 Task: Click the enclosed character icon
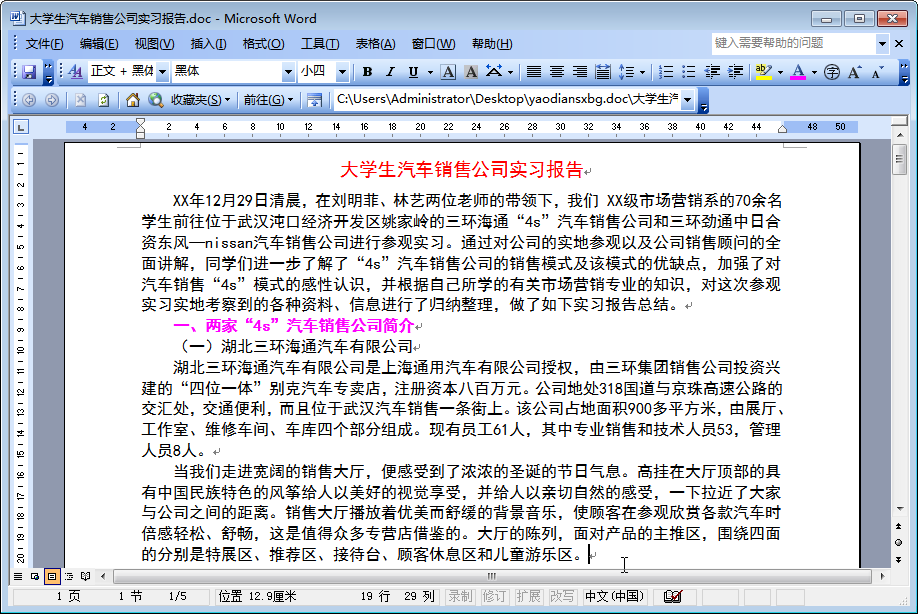(x=831, y=72)
